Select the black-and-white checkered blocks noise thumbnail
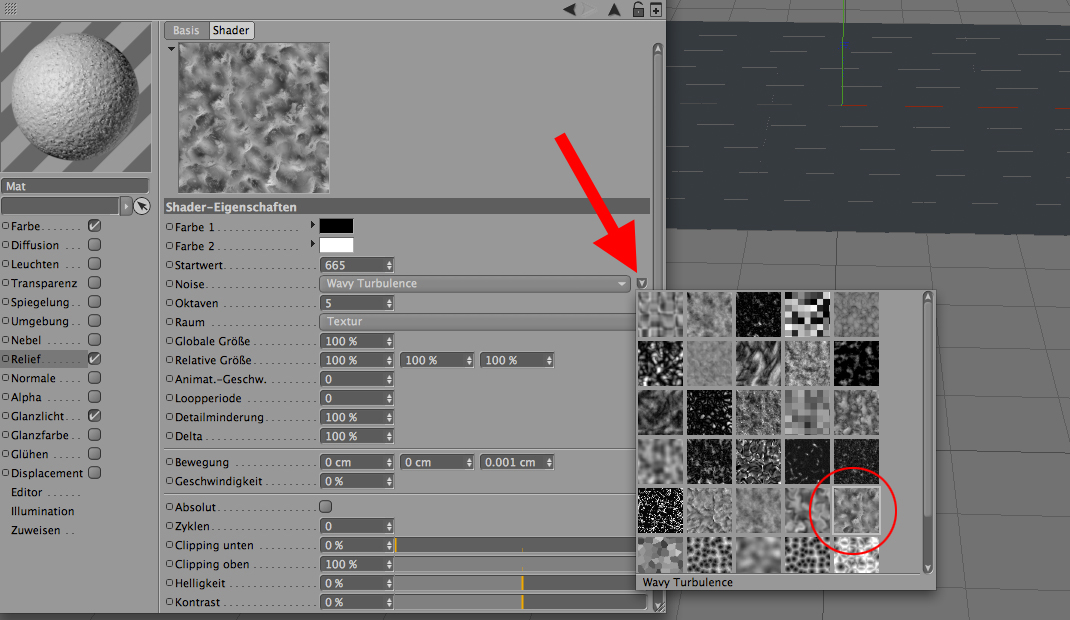The width and height of the screenshot is (1070, 620). coord(807,314)
